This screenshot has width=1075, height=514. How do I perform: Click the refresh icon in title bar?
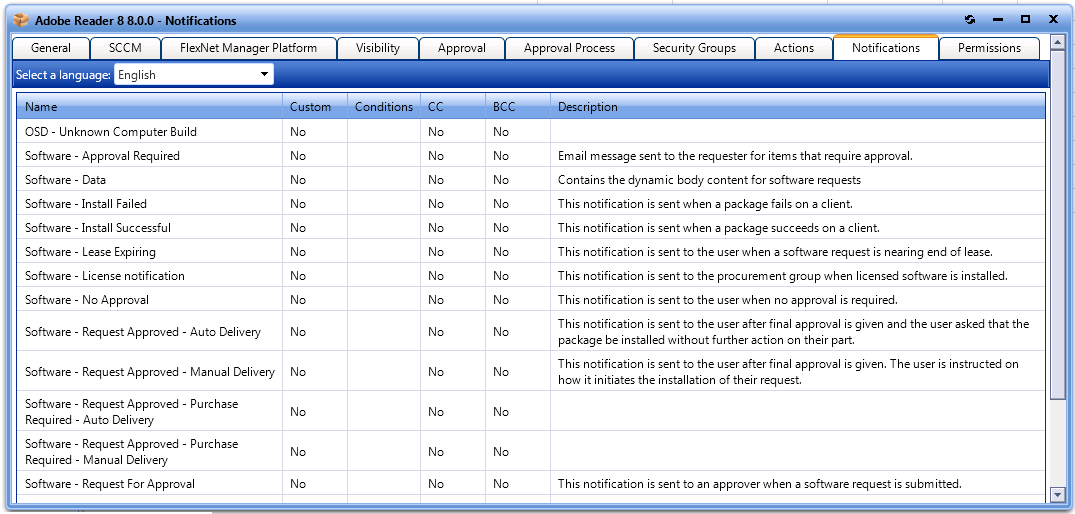point(969,20)
